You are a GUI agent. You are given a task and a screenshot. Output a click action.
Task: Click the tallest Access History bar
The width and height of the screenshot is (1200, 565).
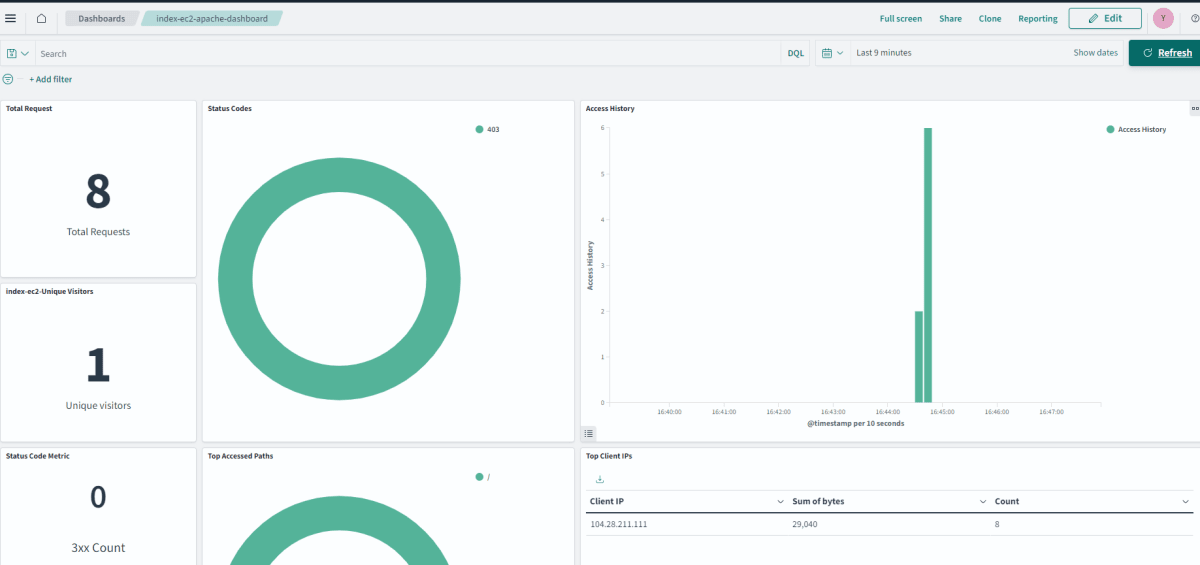pyautogui.click(x=928, y=265)
